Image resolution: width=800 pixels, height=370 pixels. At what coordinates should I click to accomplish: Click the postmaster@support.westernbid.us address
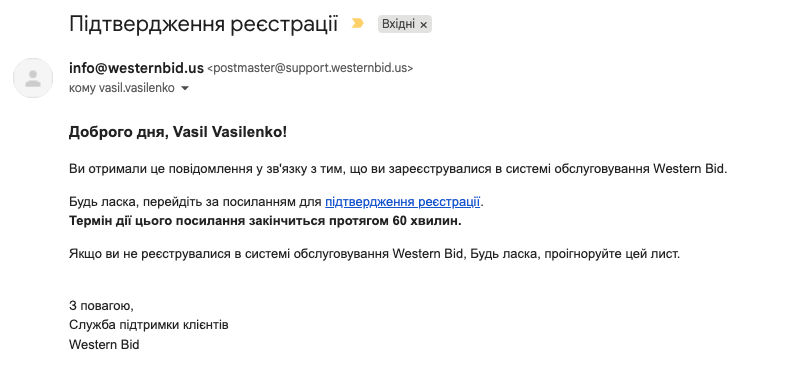tap(310, 68)
